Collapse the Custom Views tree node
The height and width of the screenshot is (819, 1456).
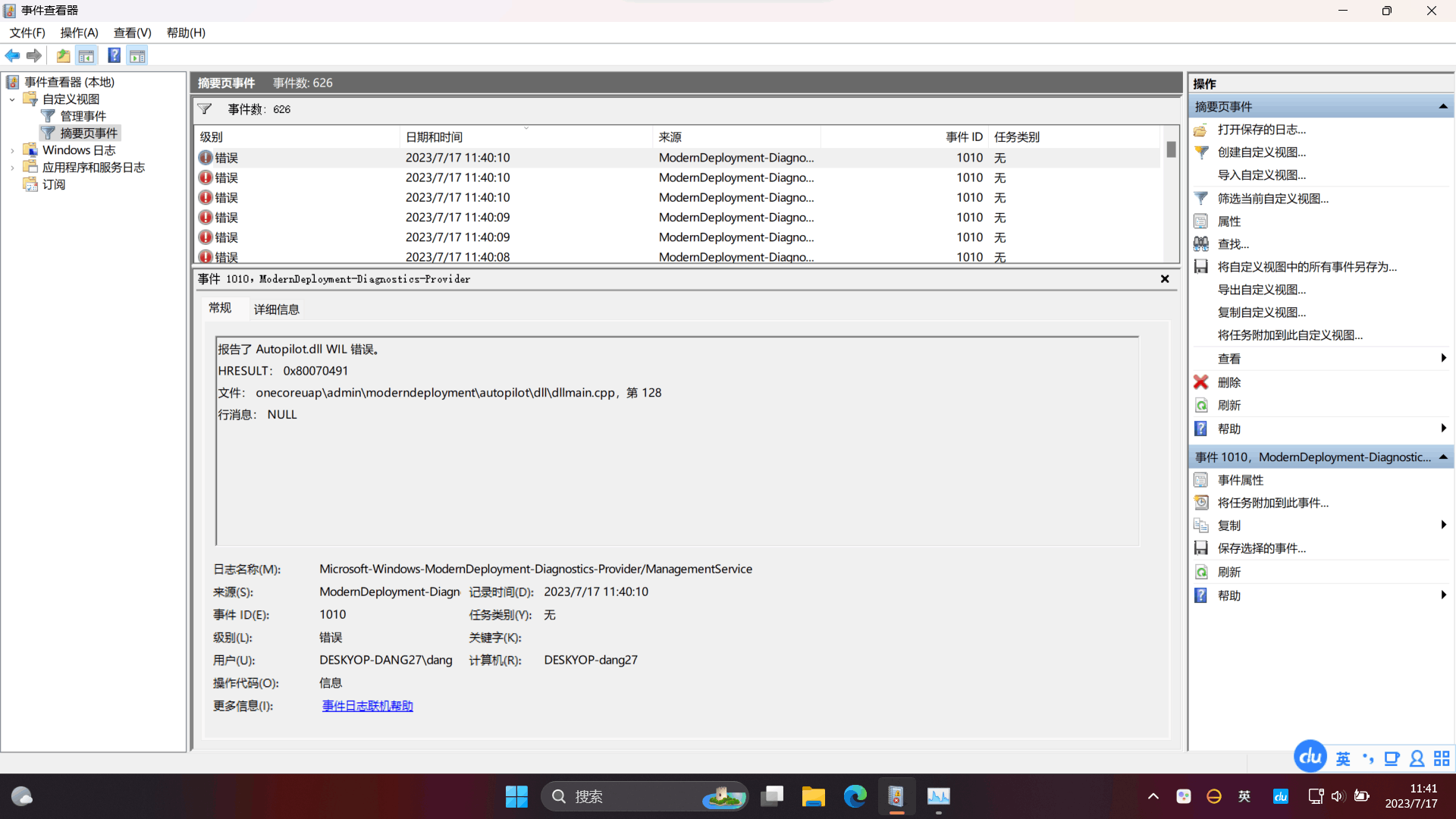pos(12,99)
